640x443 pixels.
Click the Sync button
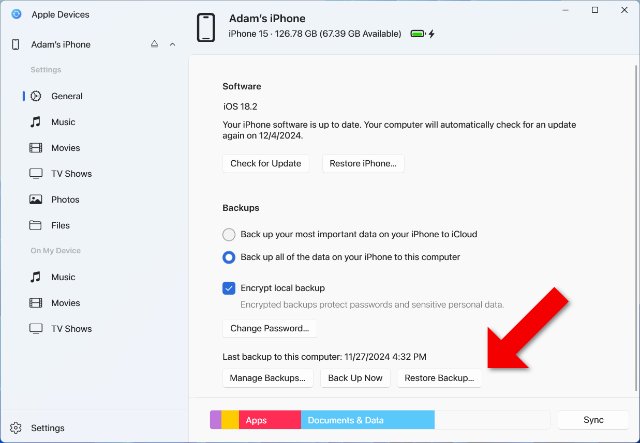tap(593, 420)
